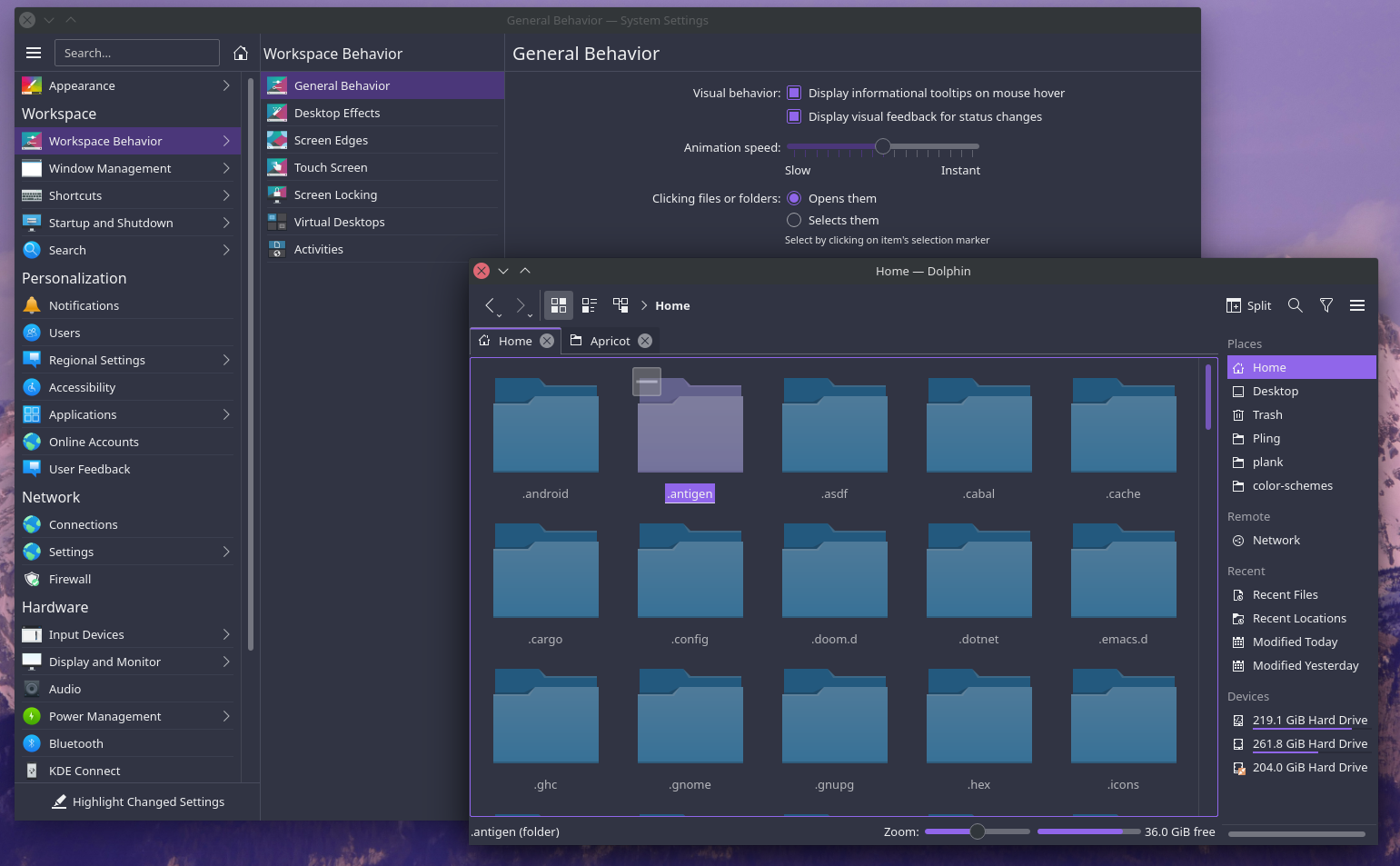1400x866 pixels.
Task: Open Bluetooth settings
Action: tap(125, 743)
